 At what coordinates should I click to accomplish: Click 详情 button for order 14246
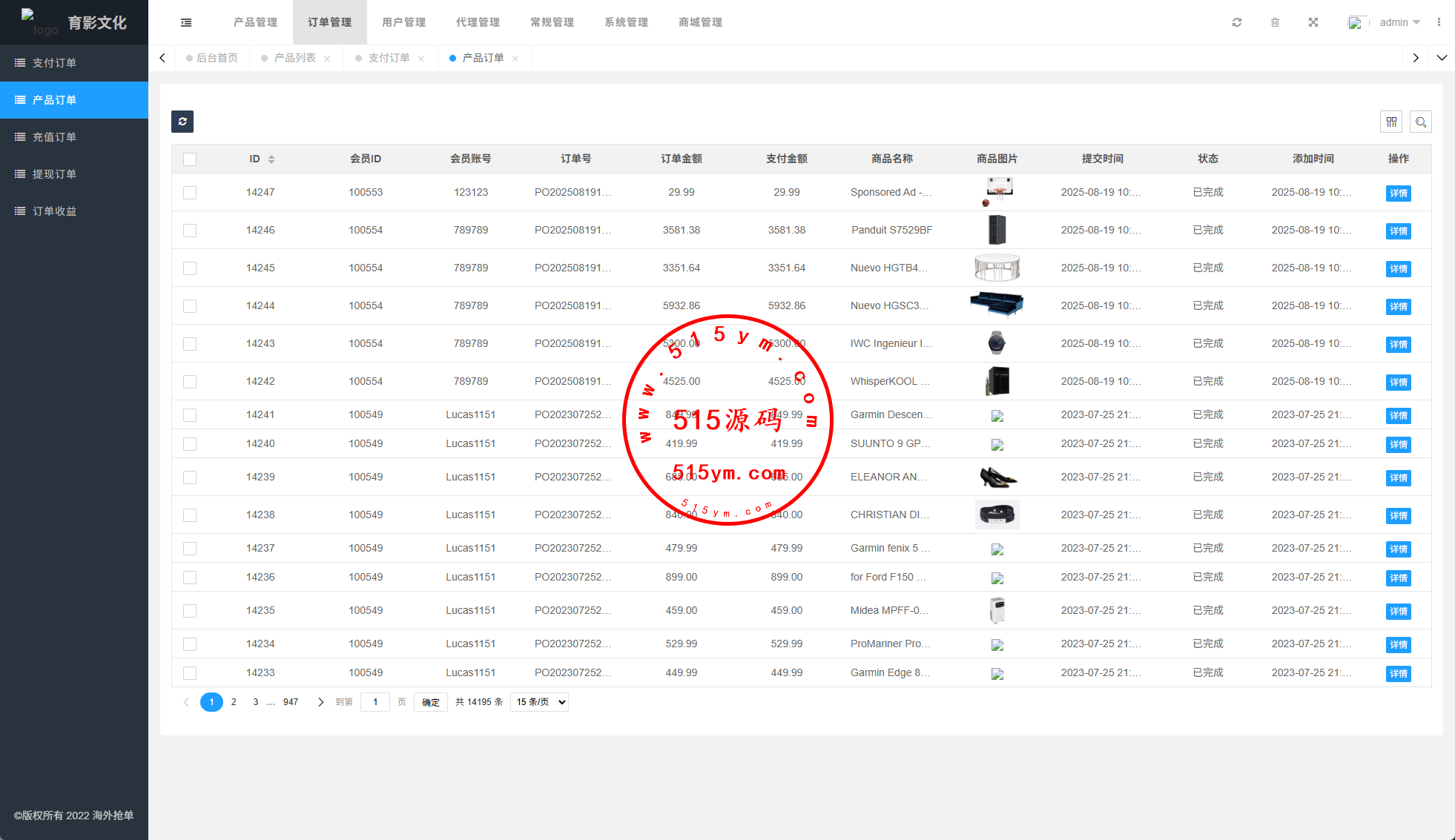pos(1398,231)
